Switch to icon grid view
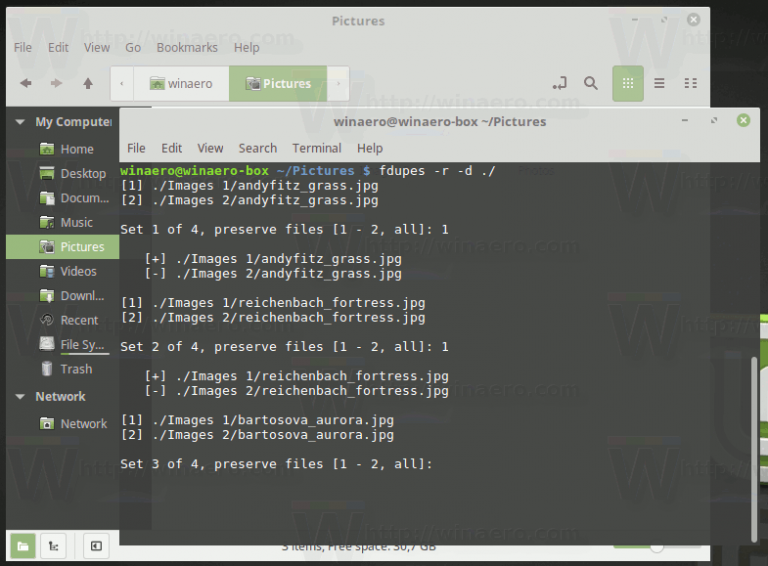 628,84
